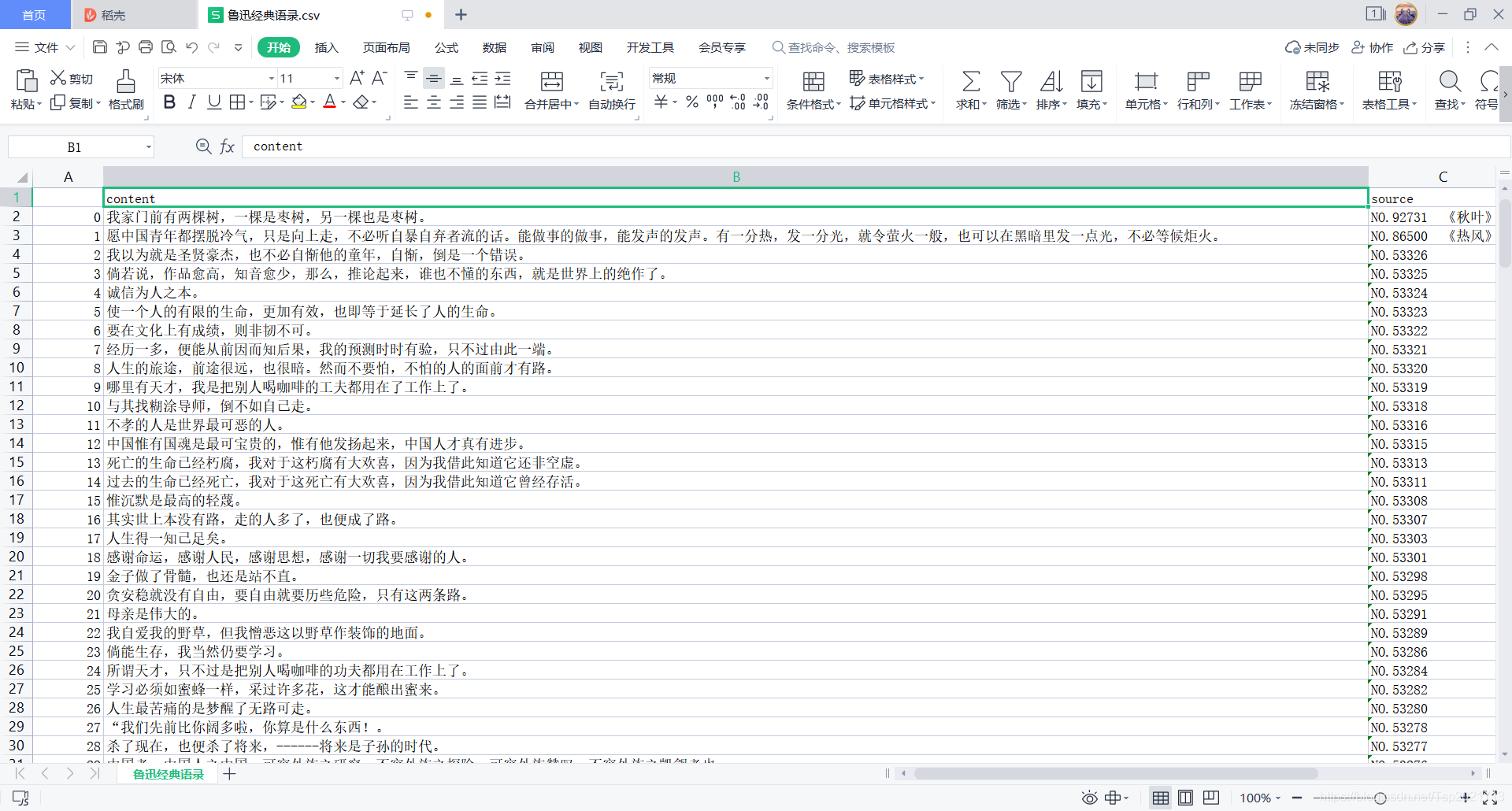Click the Freeze Panes (冻结窗格) icon
This screenshot has width=1512, height=811.
tap(1317, 81)
